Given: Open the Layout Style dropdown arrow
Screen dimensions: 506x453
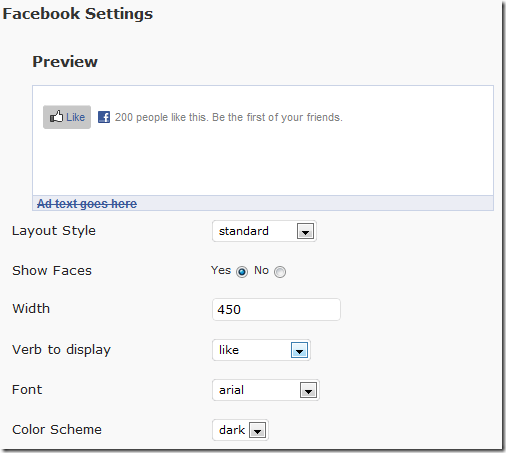Looking at the screenshot, I should click(x=305, y=231).
